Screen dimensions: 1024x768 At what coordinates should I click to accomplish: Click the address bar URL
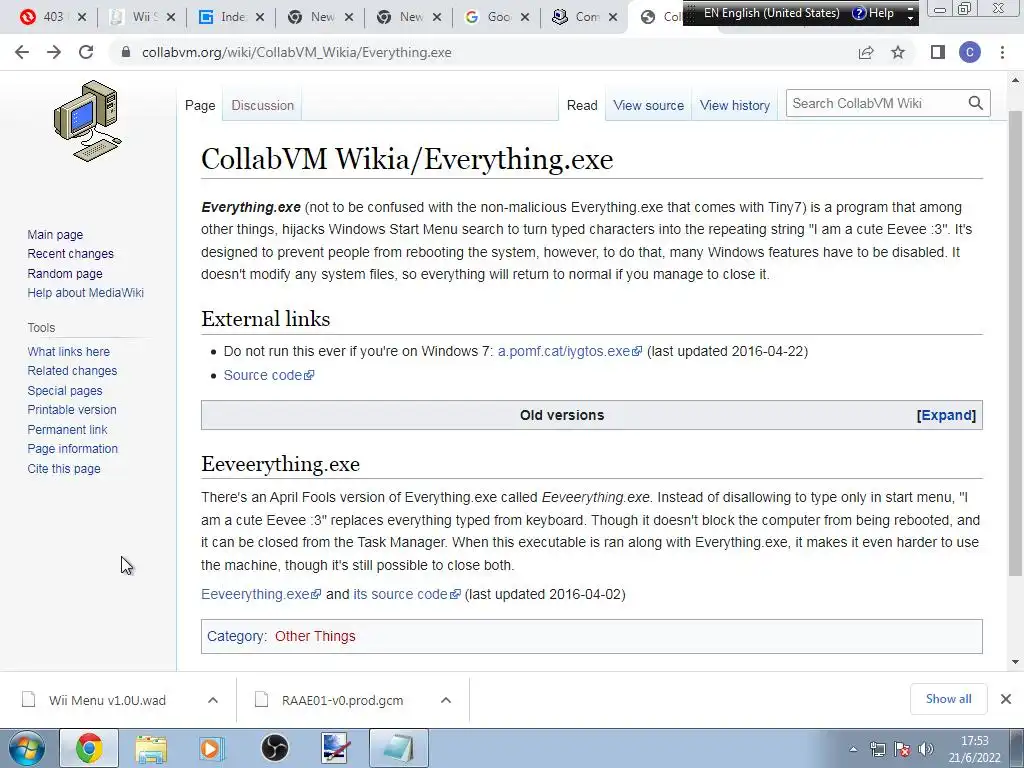(x=296, y=52)
